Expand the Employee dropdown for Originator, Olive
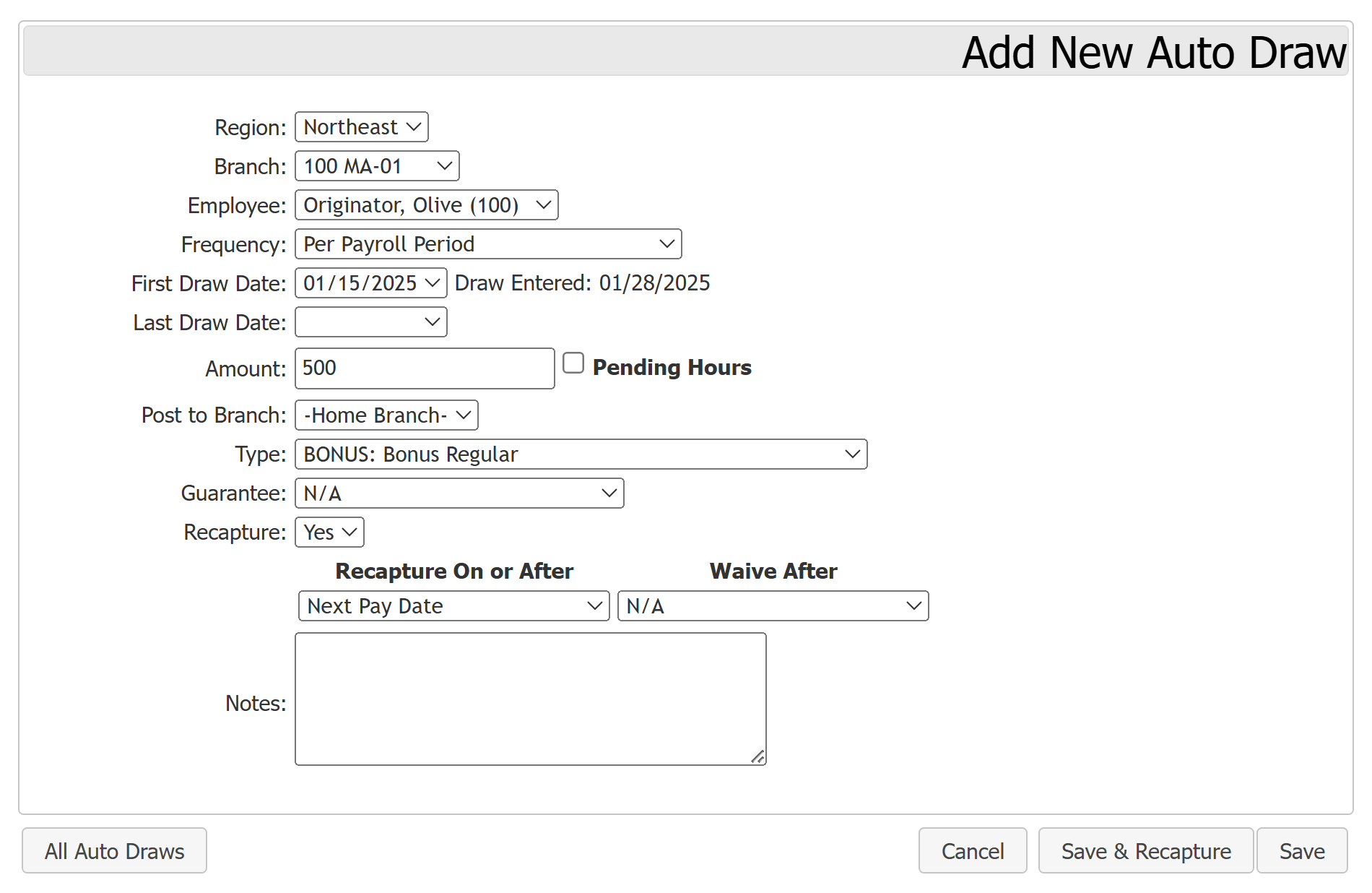 coord(426,205)
